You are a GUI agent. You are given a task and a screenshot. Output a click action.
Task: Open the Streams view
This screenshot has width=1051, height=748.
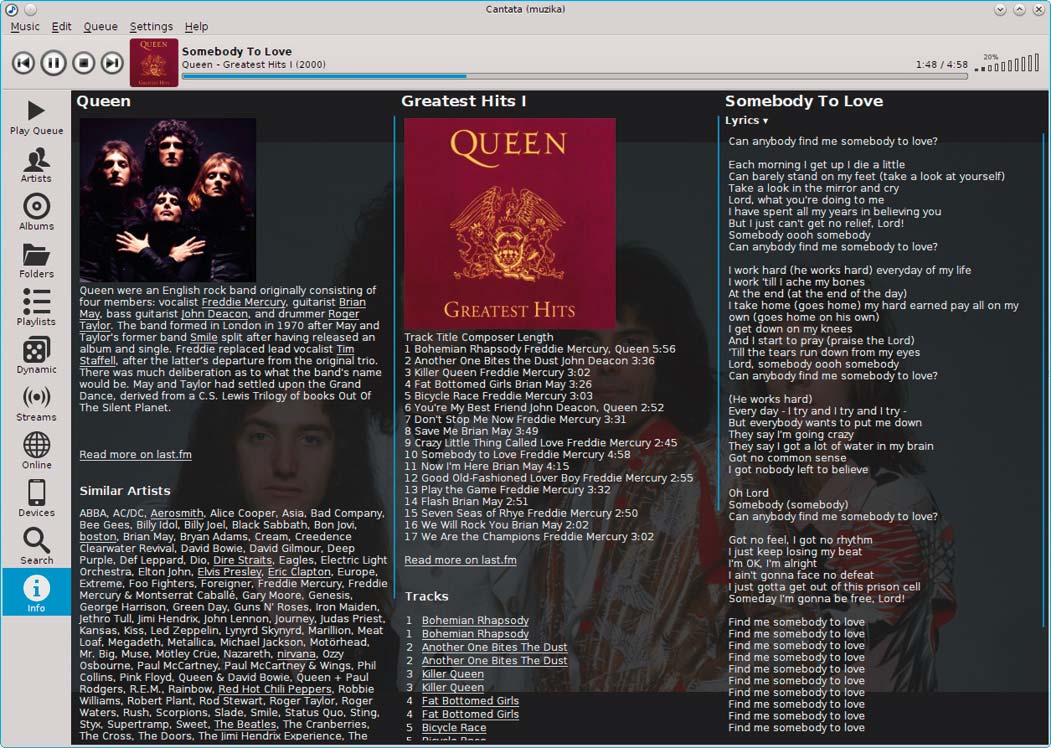point(36,403)
